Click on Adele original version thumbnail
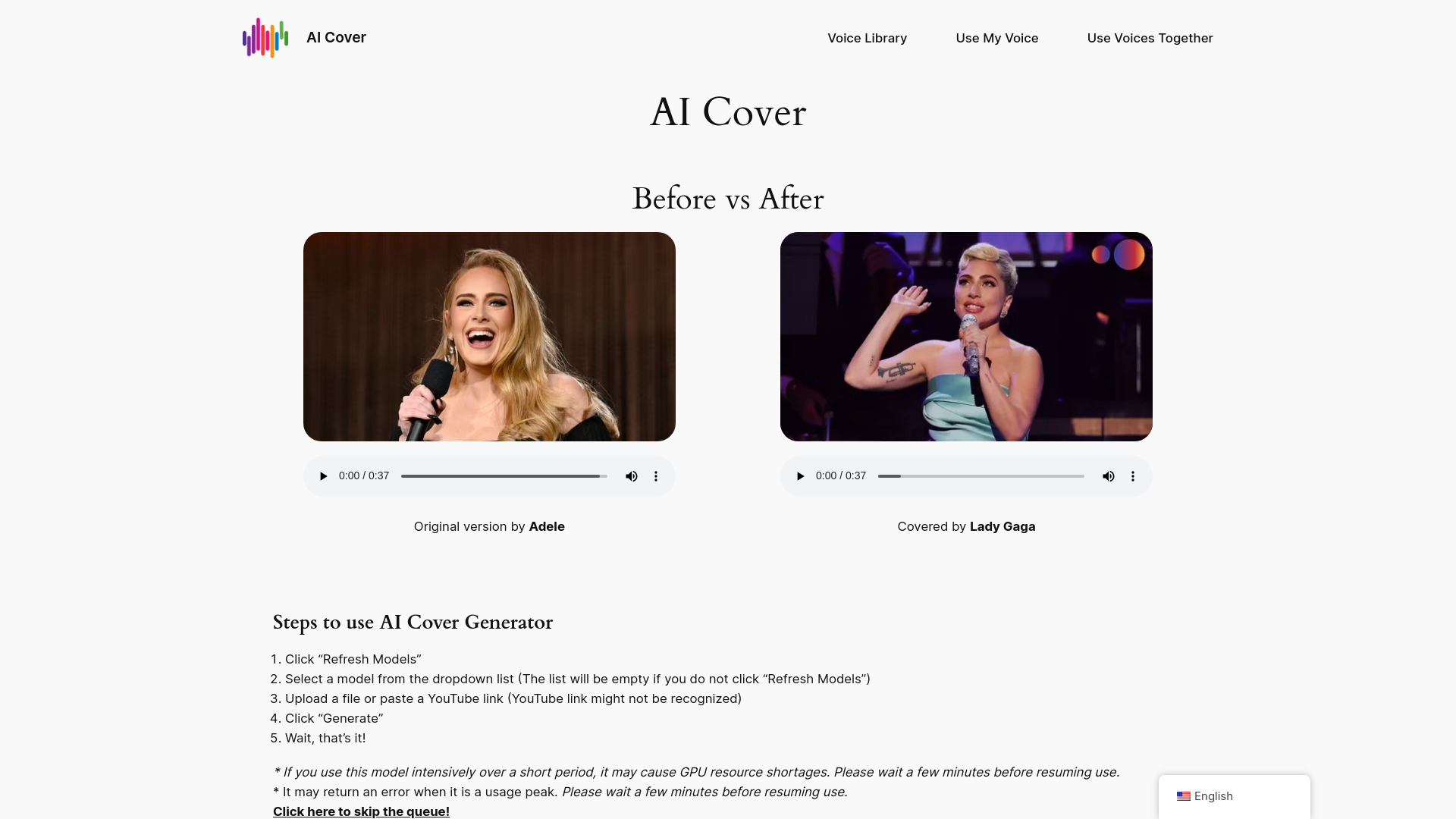Viewport: 1456px width, 819px height. 489,336
